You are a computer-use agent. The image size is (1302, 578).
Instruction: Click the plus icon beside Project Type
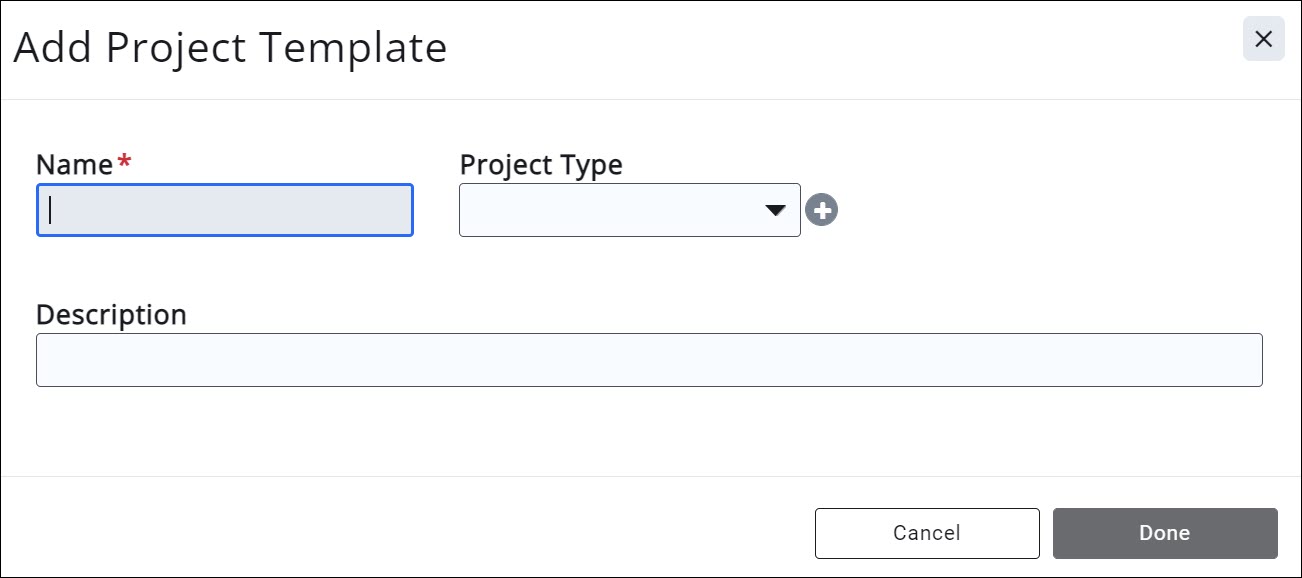(x=821, y=210)
